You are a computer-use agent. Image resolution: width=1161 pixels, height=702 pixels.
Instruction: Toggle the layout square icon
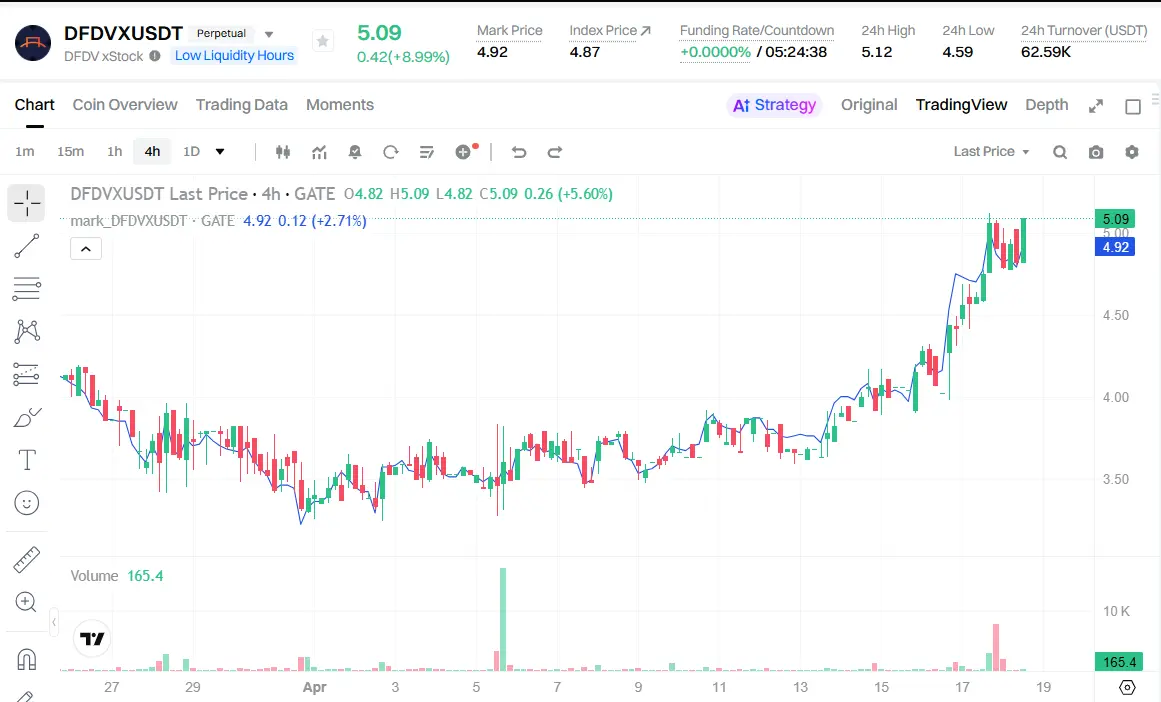pos(1133,107)
